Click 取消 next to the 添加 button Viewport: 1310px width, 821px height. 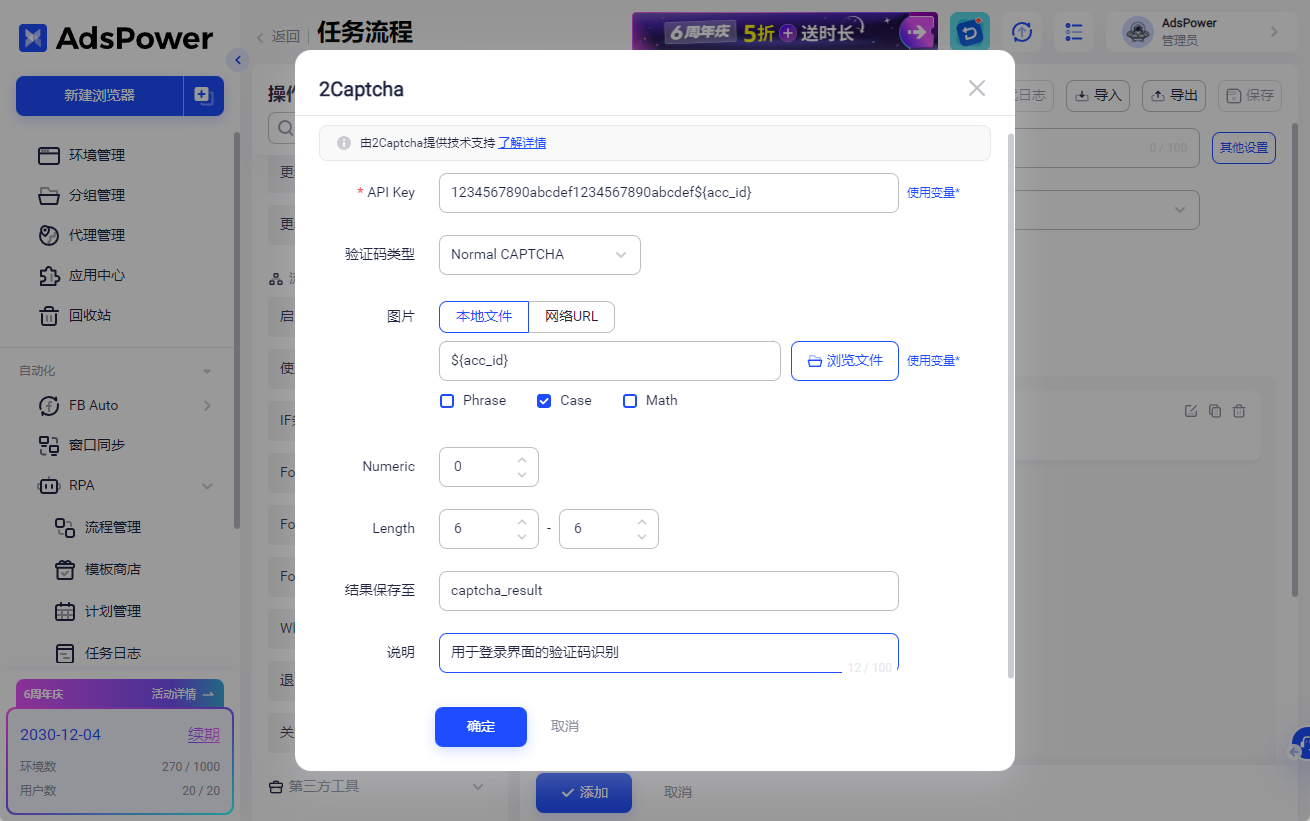point(678,793)
